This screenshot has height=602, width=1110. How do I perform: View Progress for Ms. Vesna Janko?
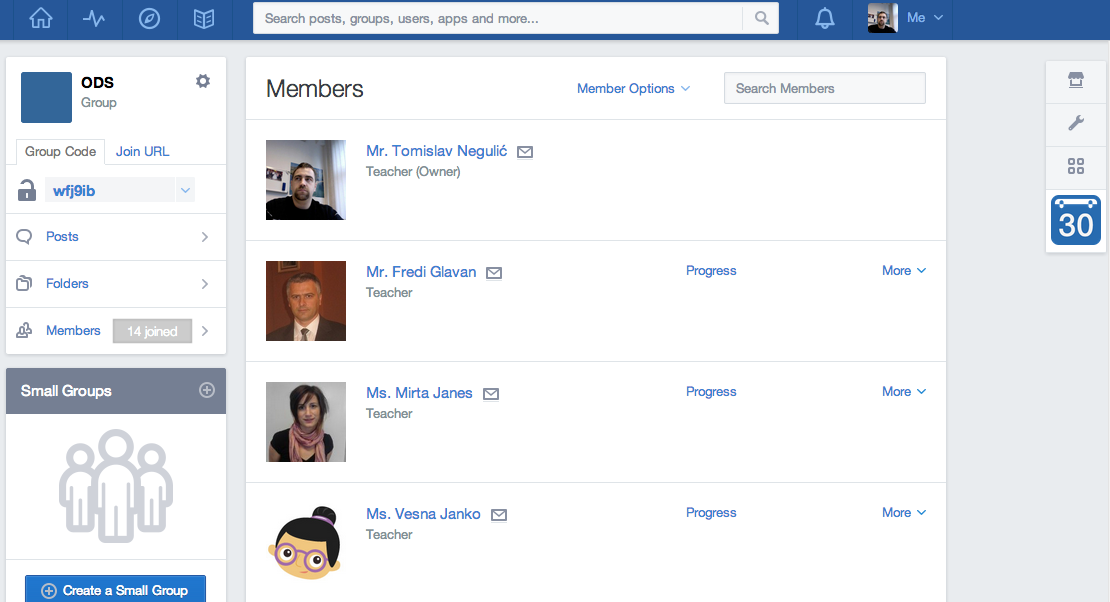coord(711,513)
